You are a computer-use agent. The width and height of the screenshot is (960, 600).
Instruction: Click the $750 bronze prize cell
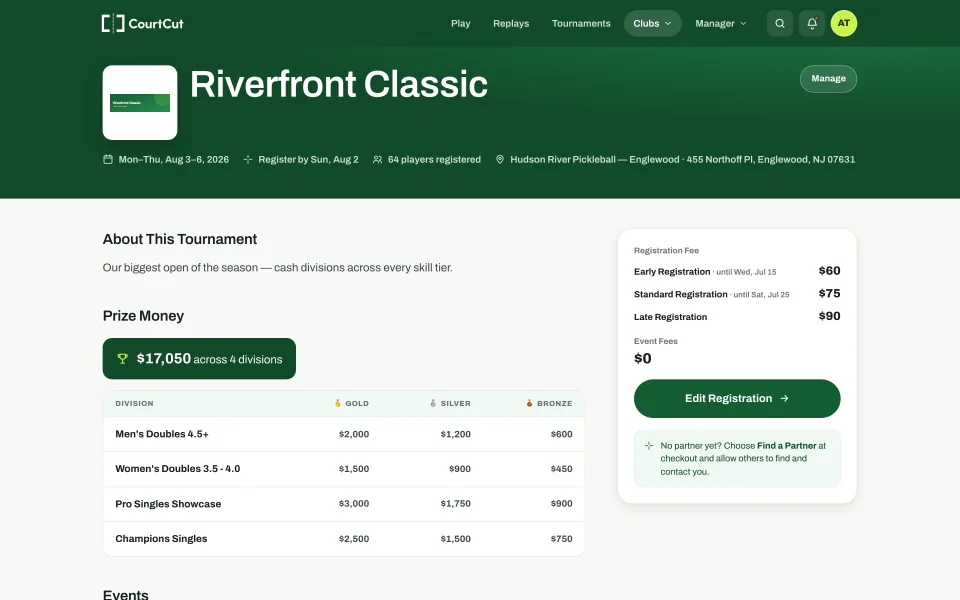[561, 539]
